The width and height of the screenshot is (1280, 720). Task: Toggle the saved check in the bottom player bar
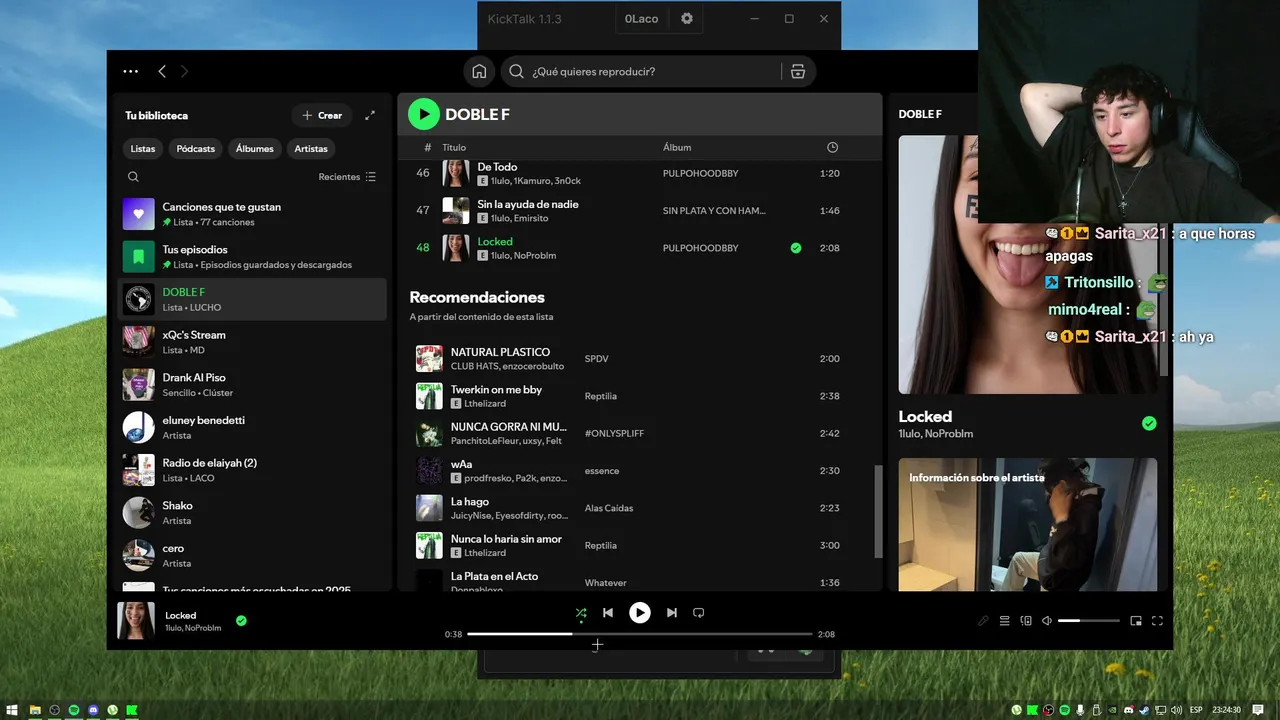click(241, 621)
